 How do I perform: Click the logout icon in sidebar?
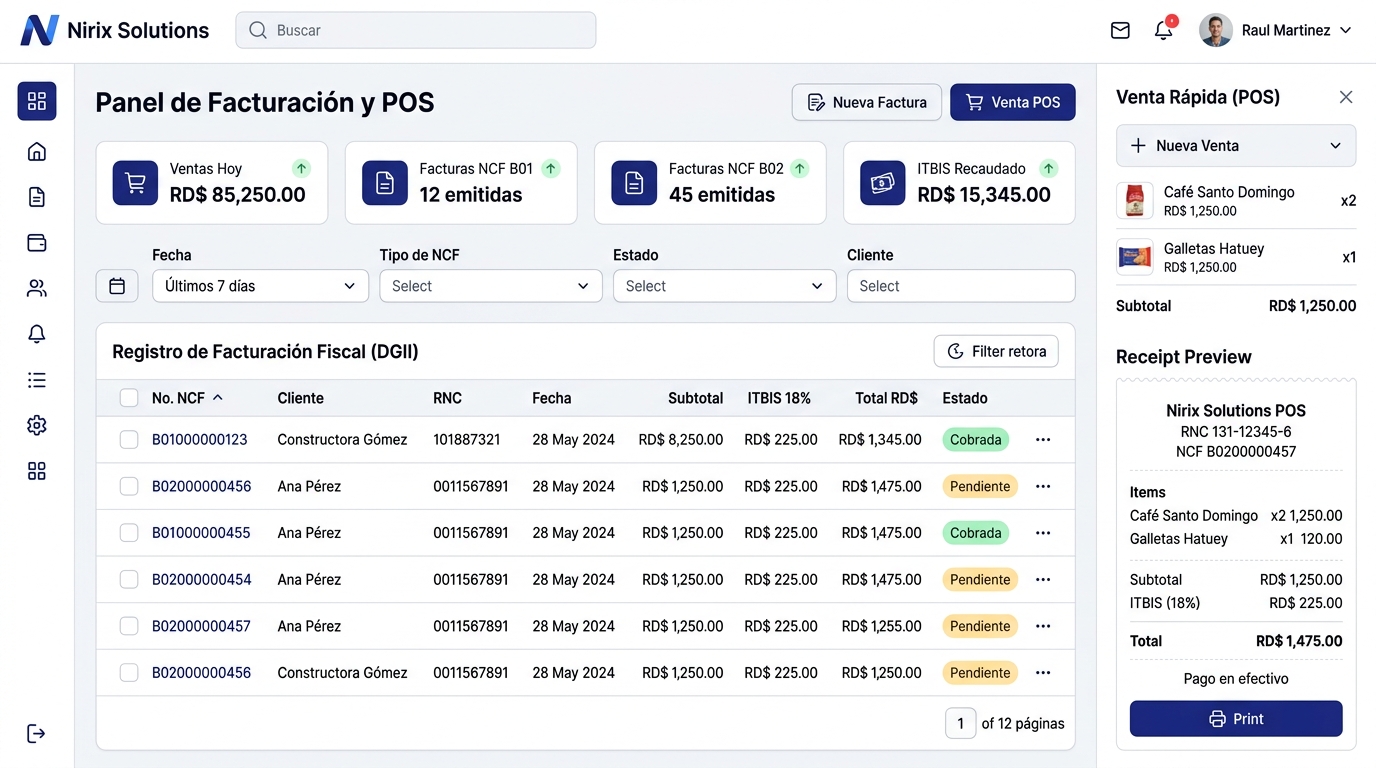[x=36, y=734]
